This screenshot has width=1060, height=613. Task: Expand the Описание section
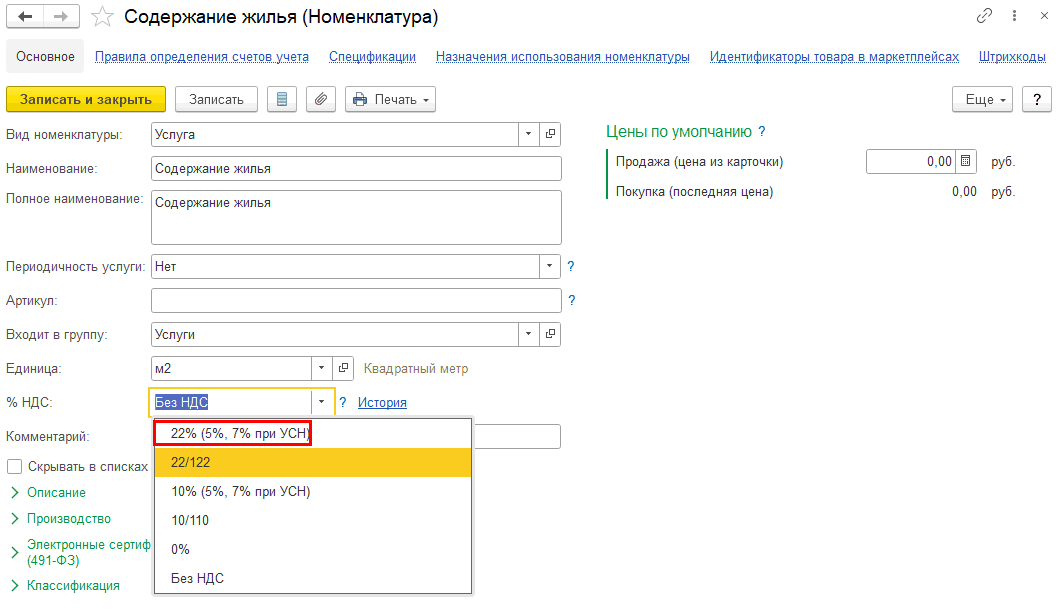[x=55, y=492]
